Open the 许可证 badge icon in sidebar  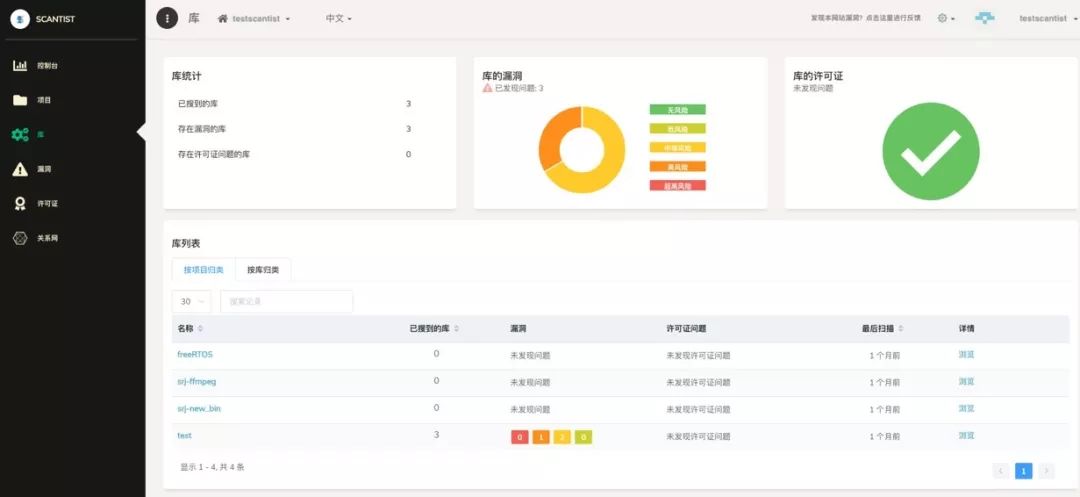click(x=20, y=203)
